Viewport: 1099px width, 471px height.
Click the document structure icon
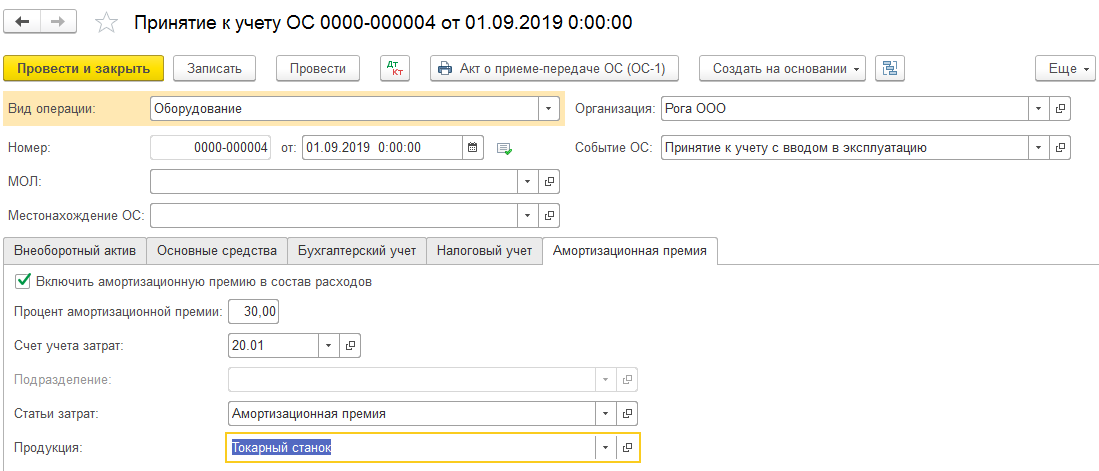tap(889, 68)
